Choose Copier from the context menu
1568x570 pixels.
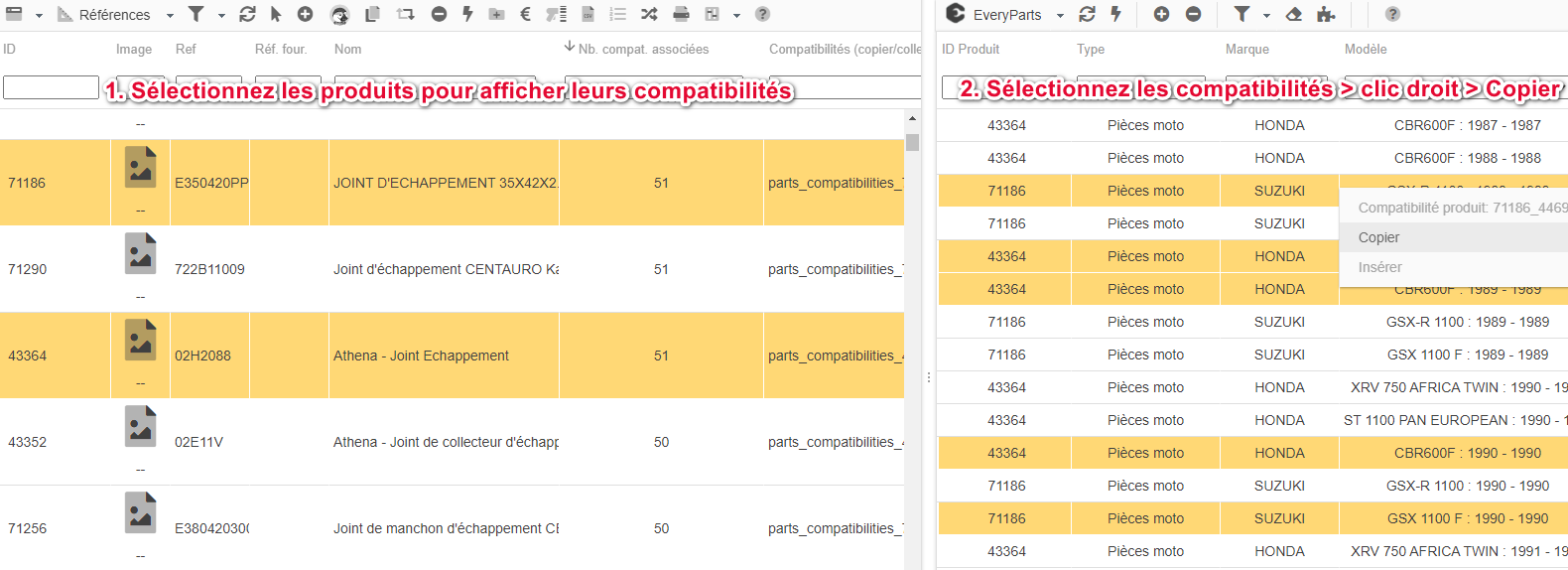(x=1378, y=237)
